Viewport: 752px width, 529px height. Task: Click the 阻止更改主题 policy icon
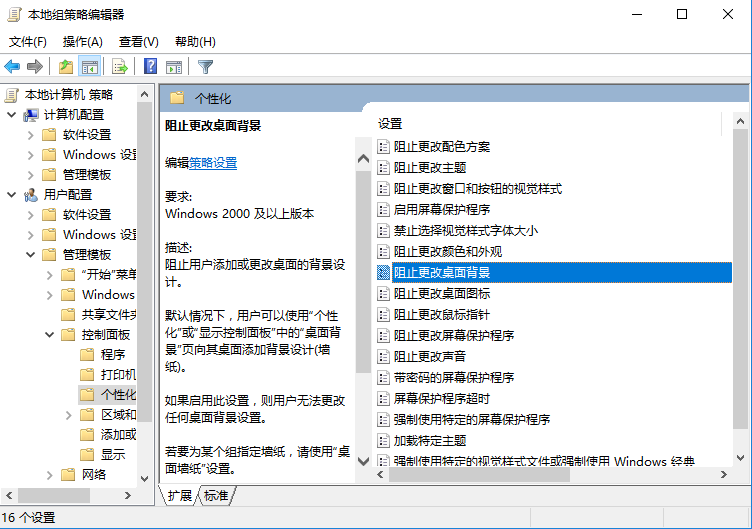383,167
